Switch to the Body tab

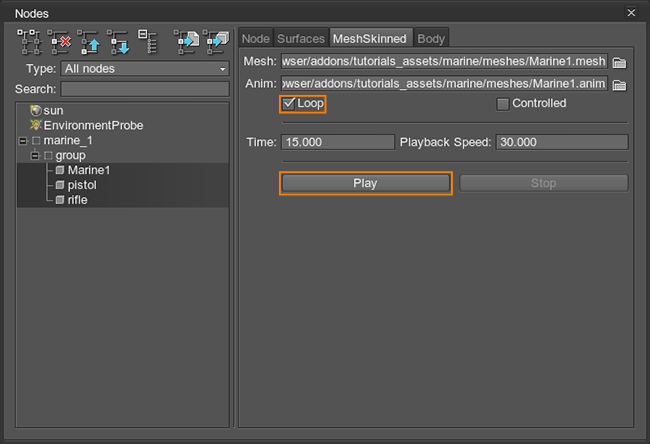431,38
